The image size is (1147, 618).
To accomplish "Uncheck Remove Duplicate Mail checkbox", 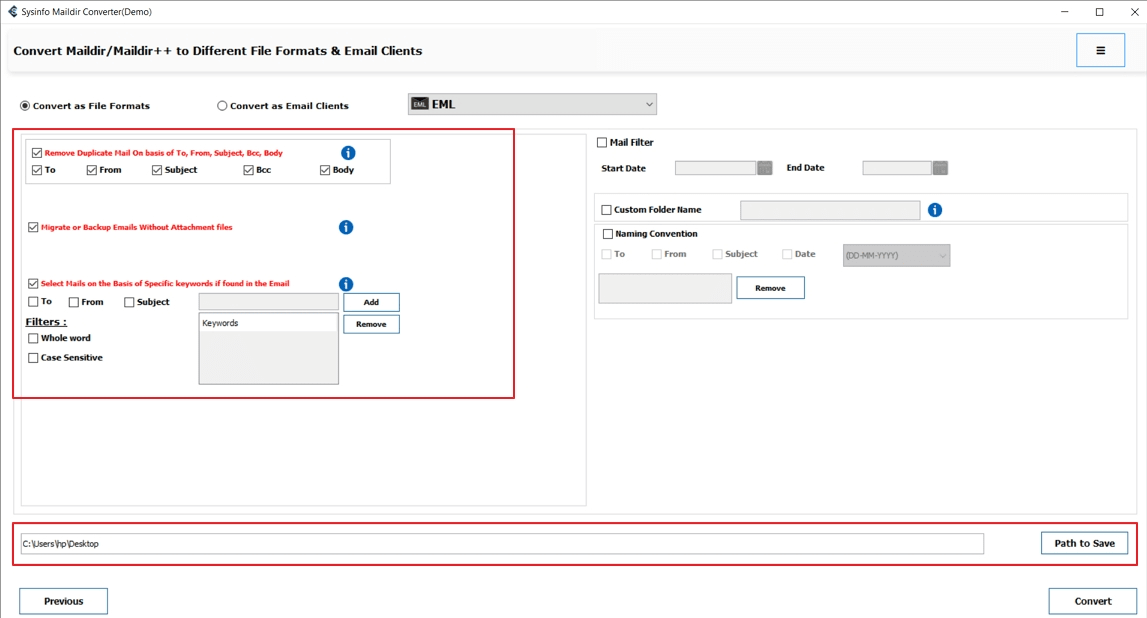I will [37, 153].
